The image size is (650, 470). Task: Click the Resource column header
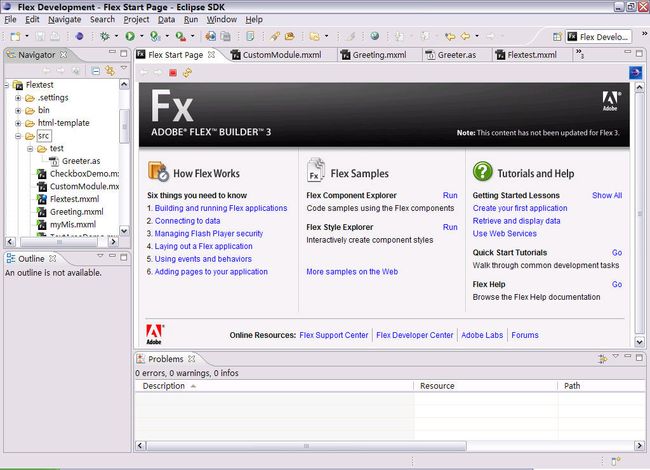pyautogui.click(x=485, y=386)
